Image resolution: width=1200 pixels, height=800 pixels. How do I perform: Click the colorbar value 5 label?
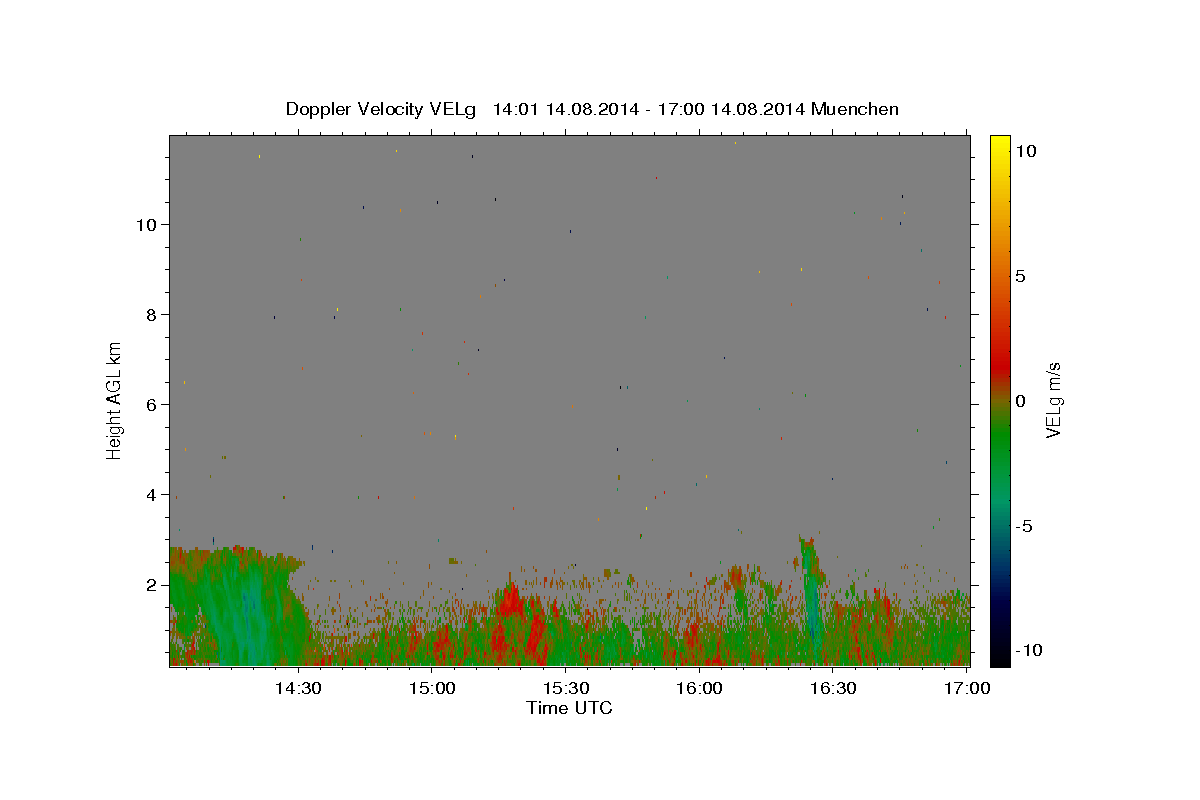click(1020, 276)
